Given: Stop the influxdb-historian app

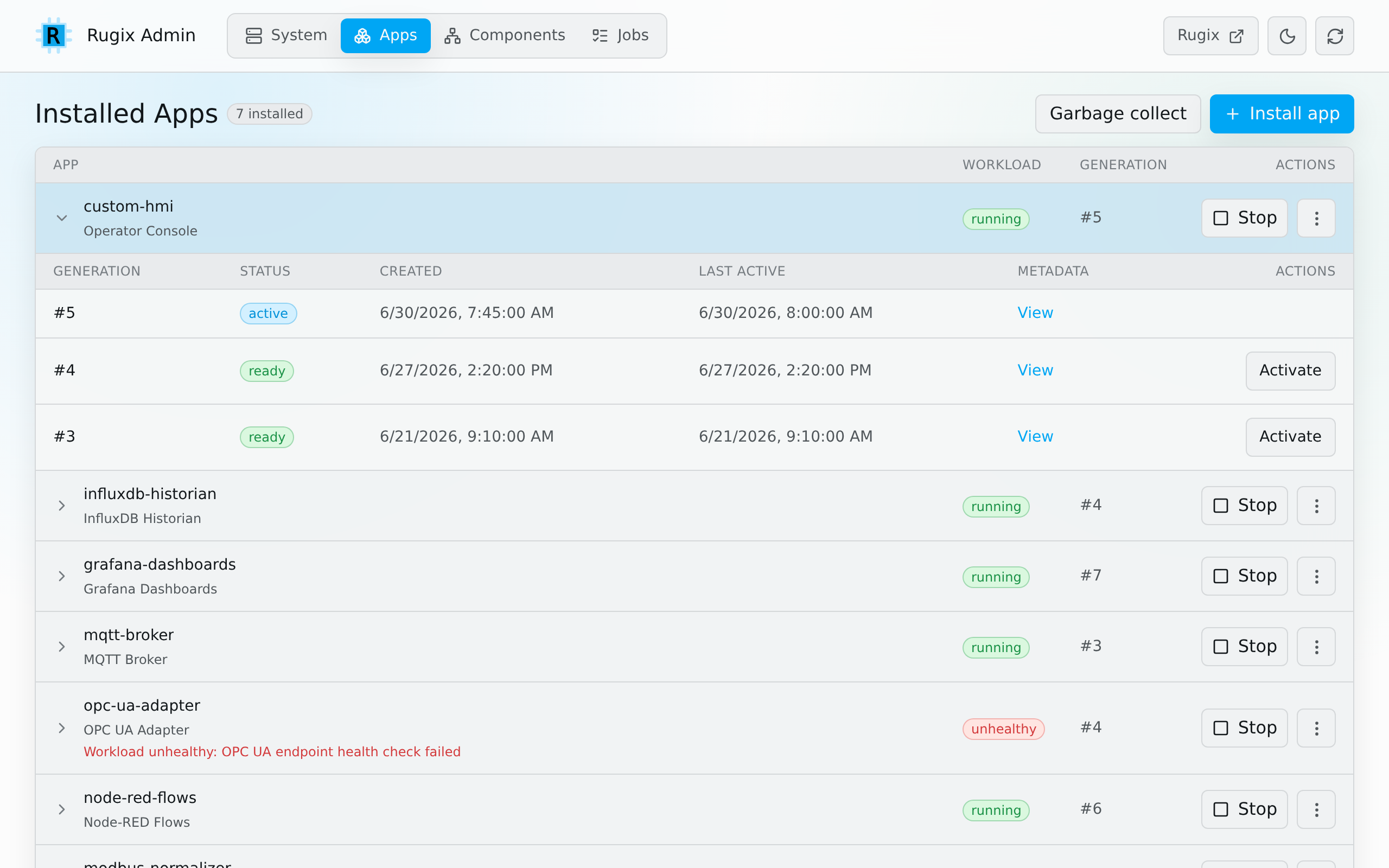Looking at the screenshot, I should [1244, 506].
